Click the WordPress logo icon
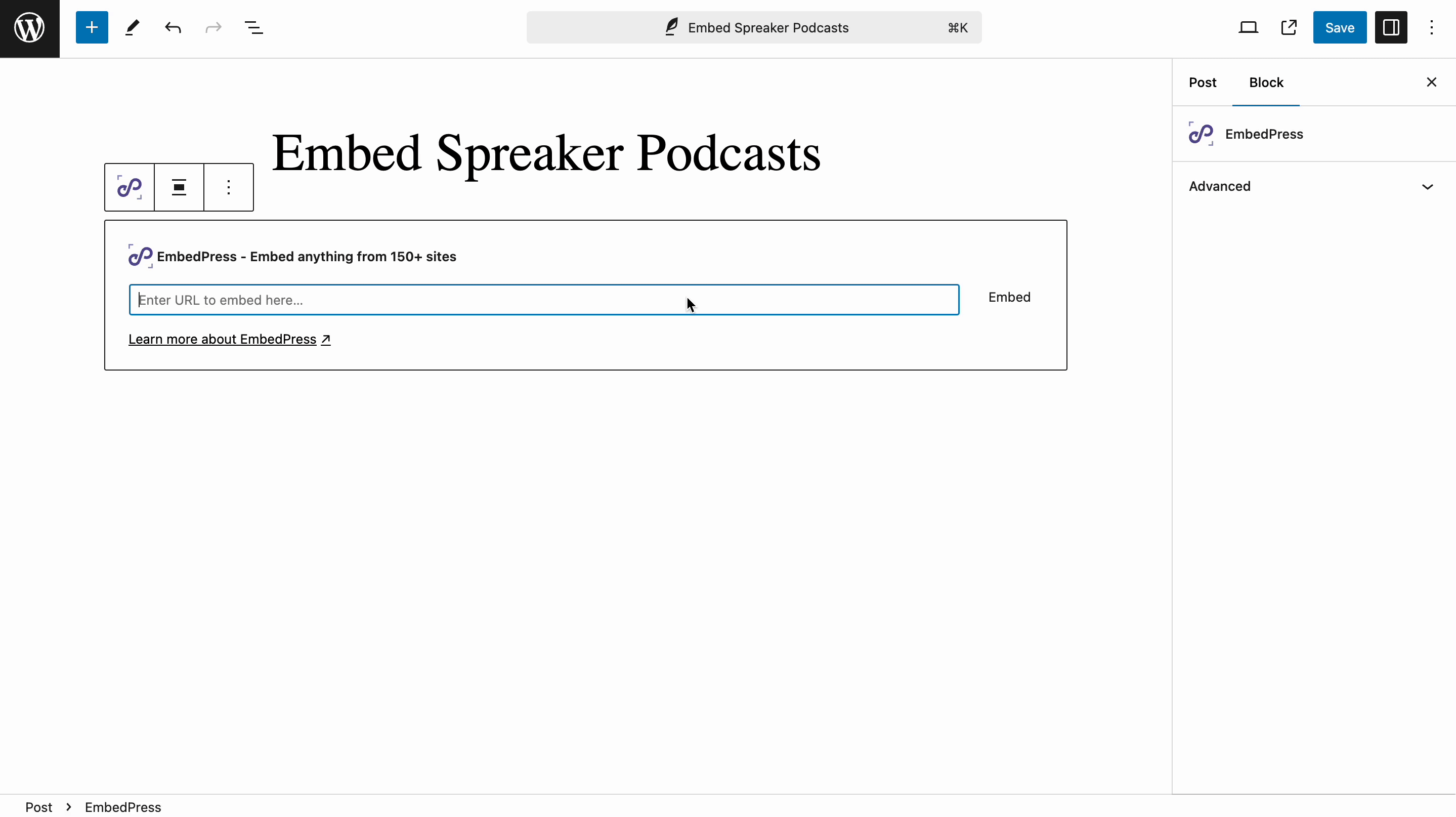The image size is (1456, 817). pos(28,28)
